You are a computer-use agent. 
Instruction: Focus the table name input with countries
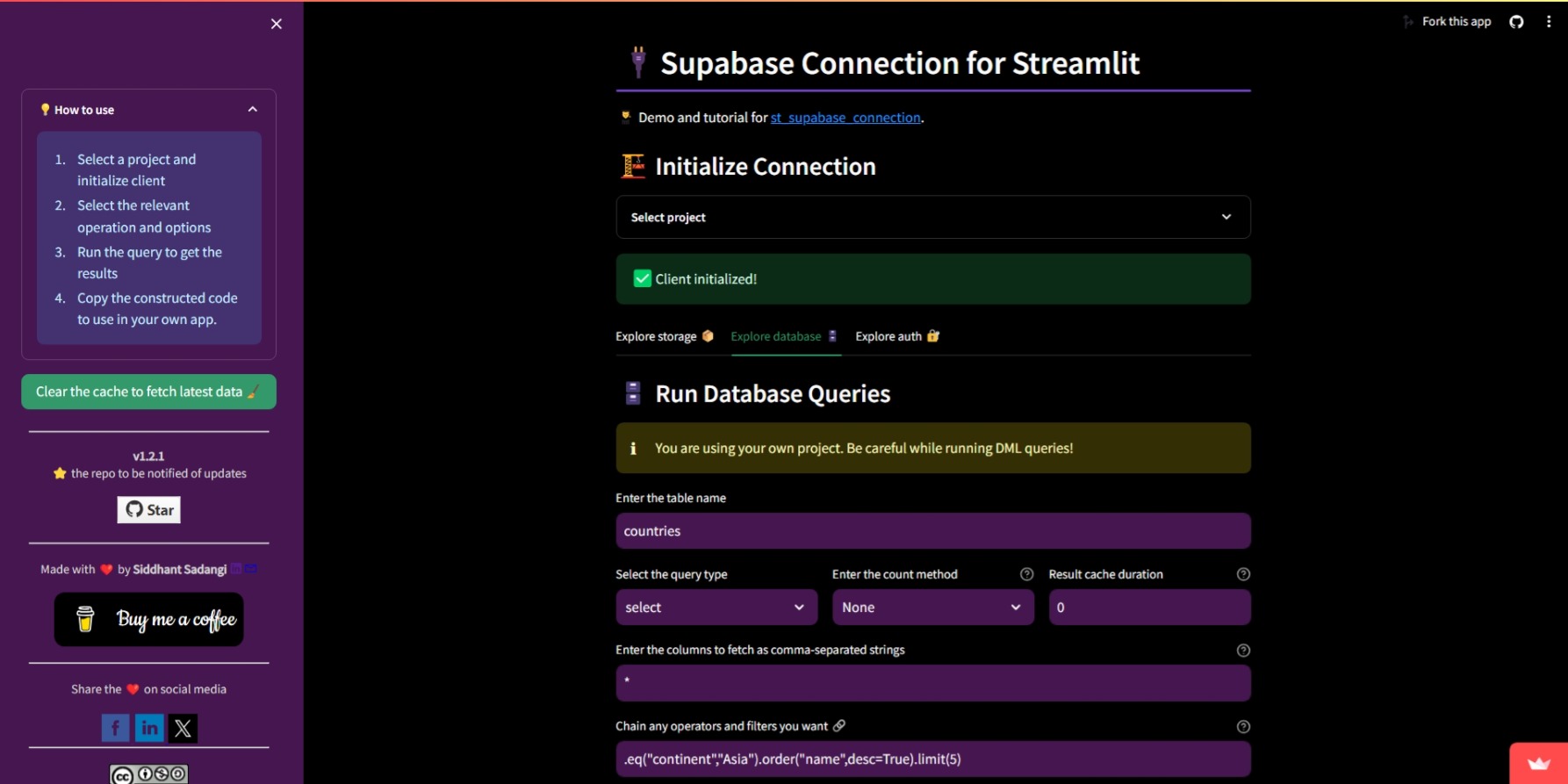coord(933,531)
